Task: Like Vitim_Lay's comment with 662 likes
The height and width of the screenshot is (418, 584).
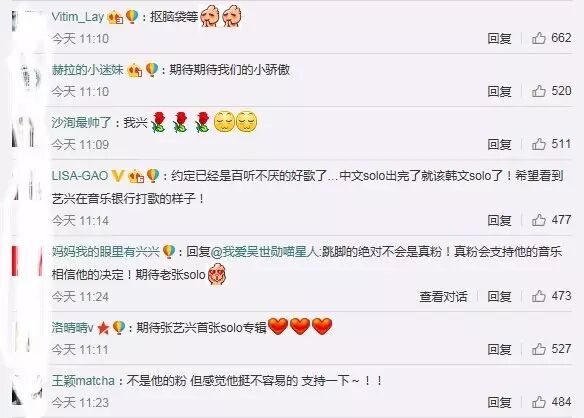Action: pos(539,38)
